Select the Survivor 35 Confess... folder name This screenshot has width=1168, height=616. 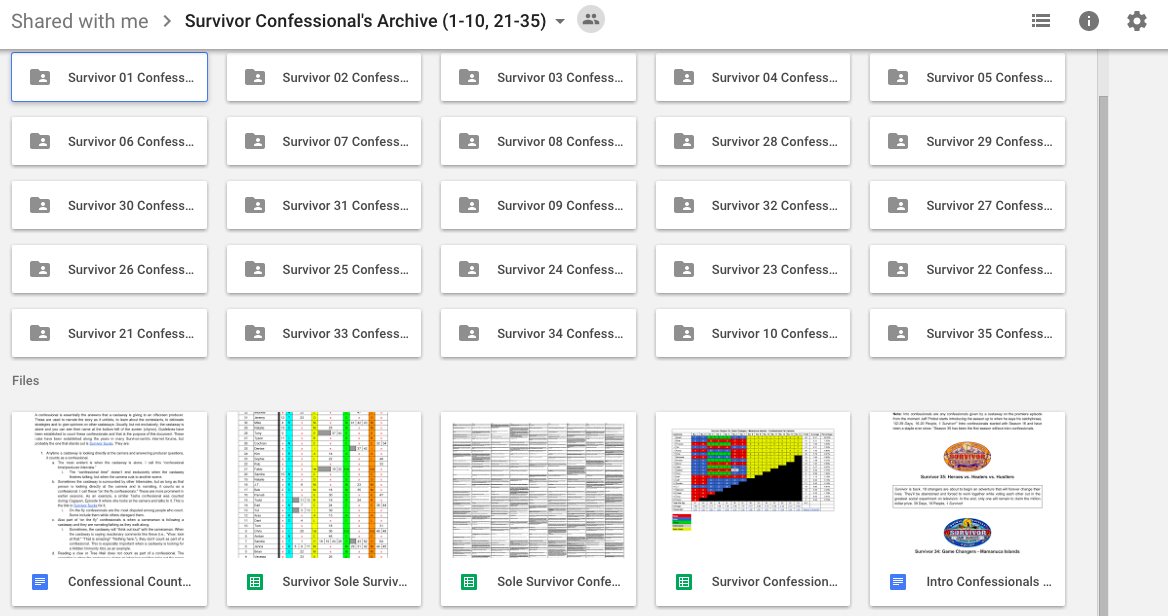(x=988, y=334)
